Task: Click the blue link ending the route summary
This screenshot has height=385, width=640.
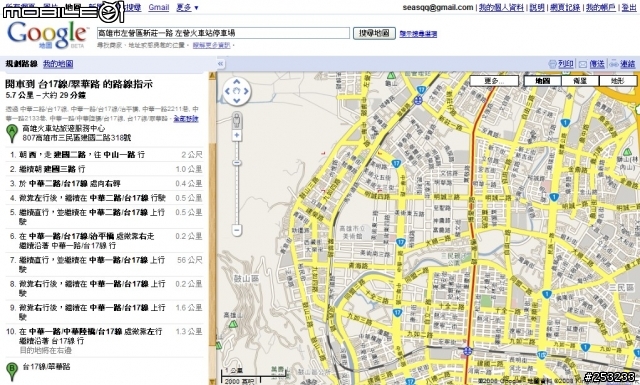Action: pos(186,119)
